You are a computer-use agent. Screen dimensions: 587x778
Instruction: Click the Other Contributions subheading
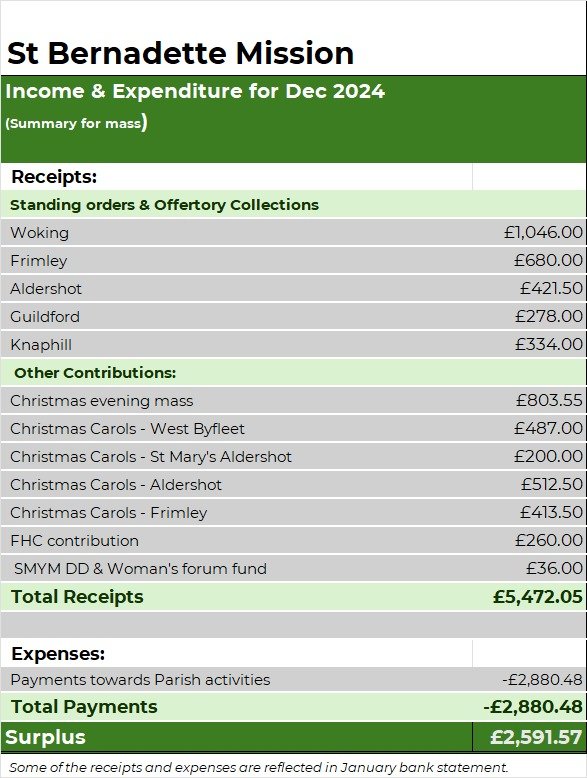point(95,373)
